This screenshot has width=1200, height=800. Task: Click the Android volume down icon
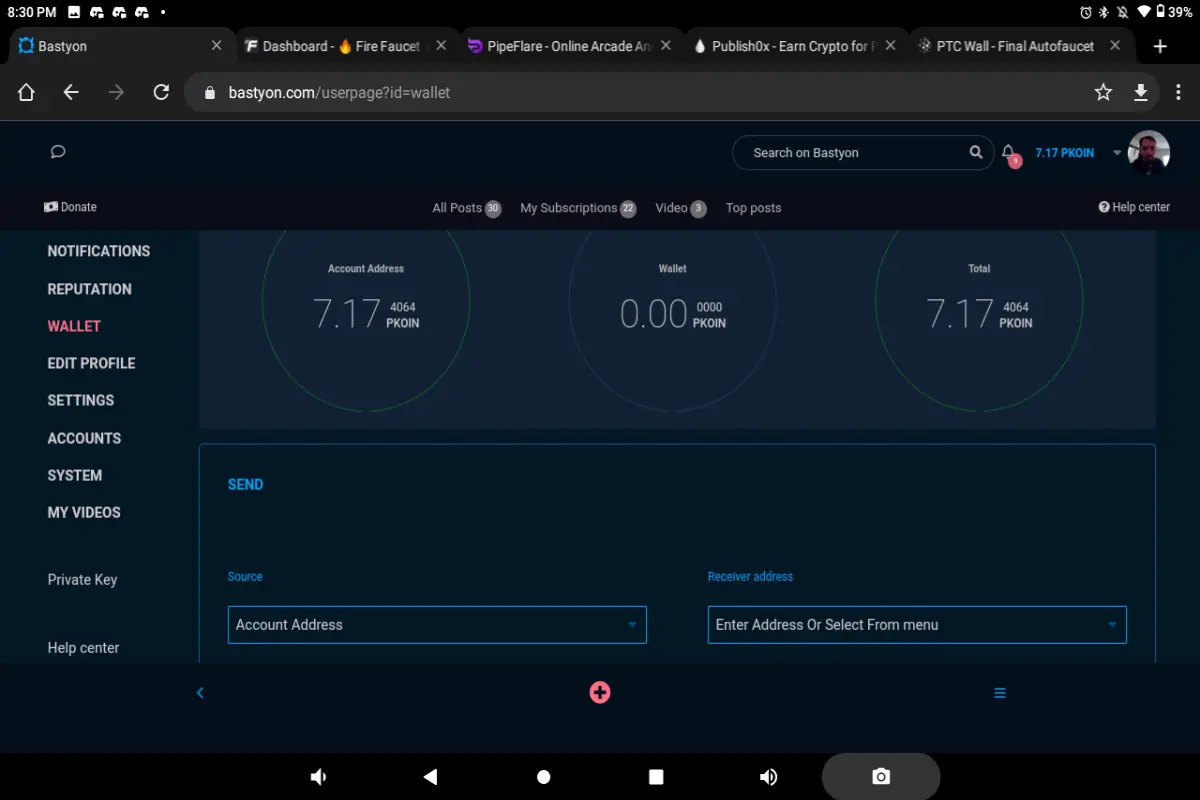point(319,777)
